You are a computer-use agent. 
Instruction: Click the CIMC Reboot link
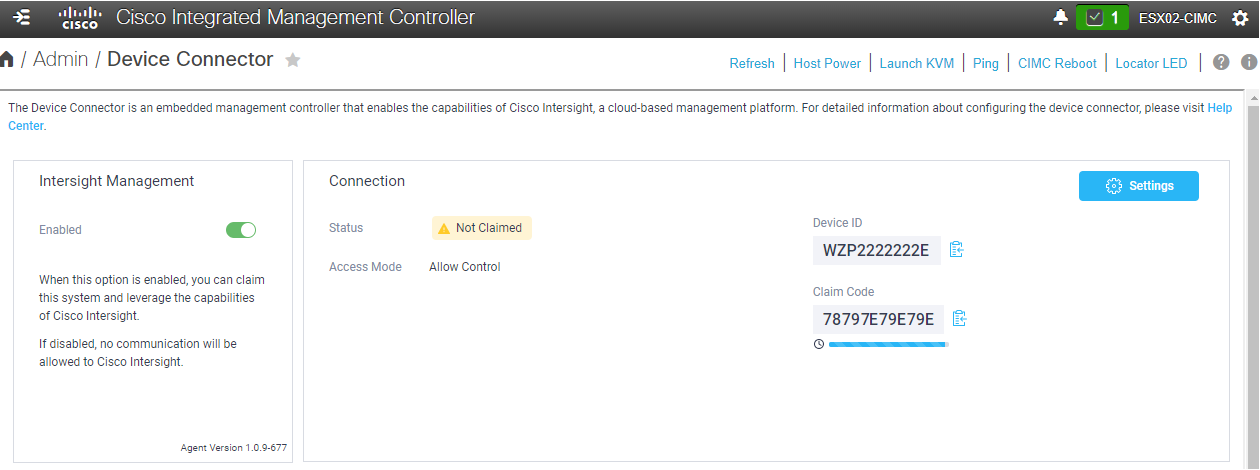pyautogui.click(x=1057, y=63)
